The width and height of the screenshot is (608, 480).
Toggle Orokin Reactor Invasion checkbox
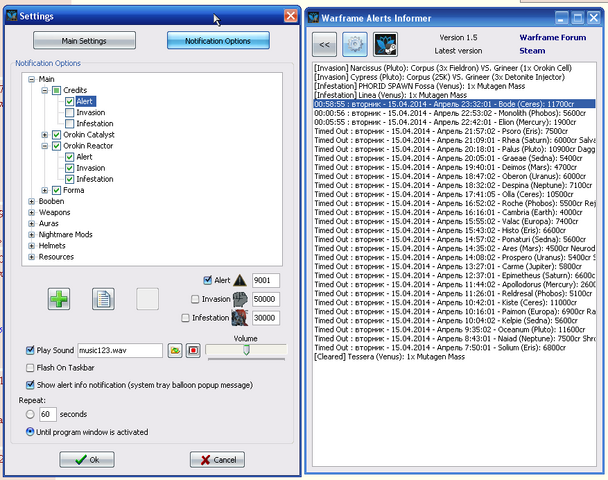point(69,168)
